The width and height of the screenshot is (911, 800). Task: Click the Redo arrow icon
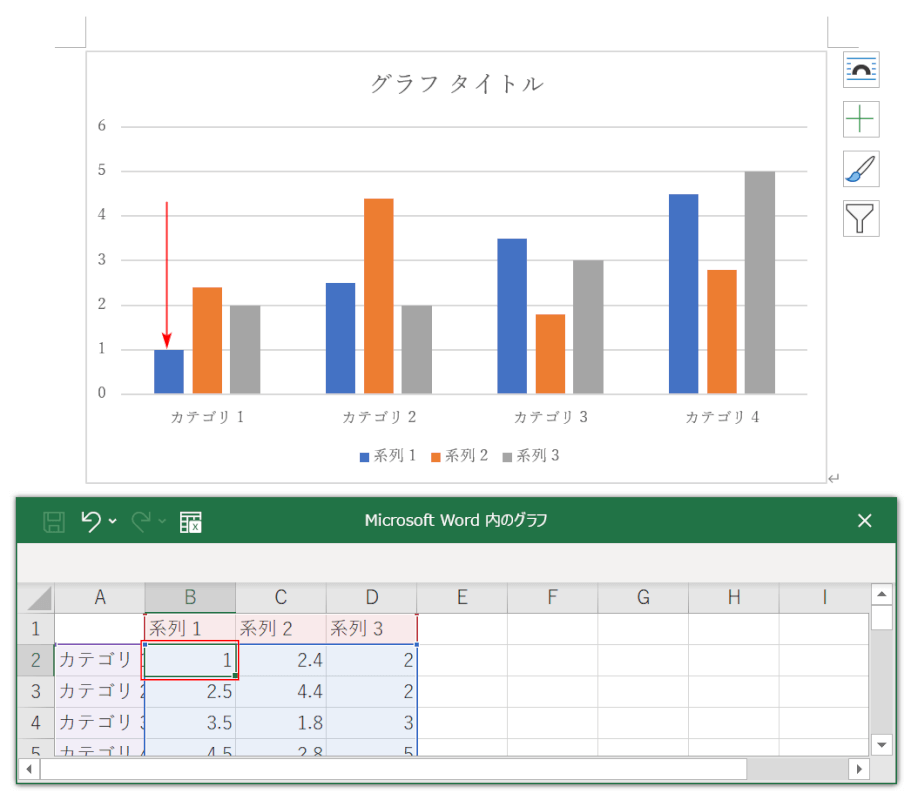point(141,521)
